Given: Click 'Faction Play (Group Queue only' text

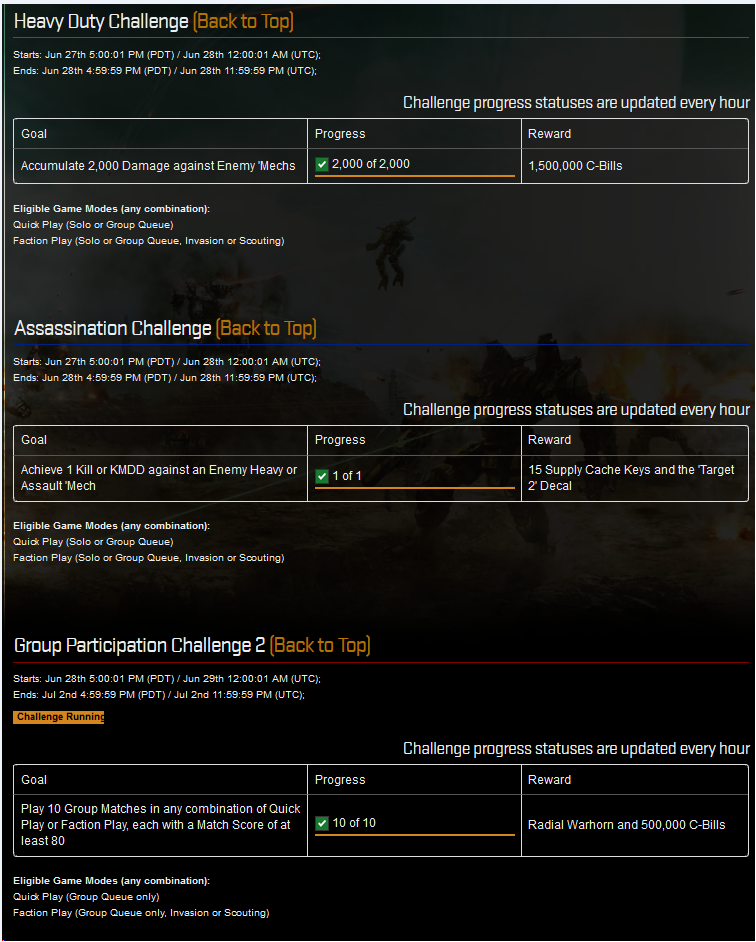Looking at the screenshot, I should (141, 913).
